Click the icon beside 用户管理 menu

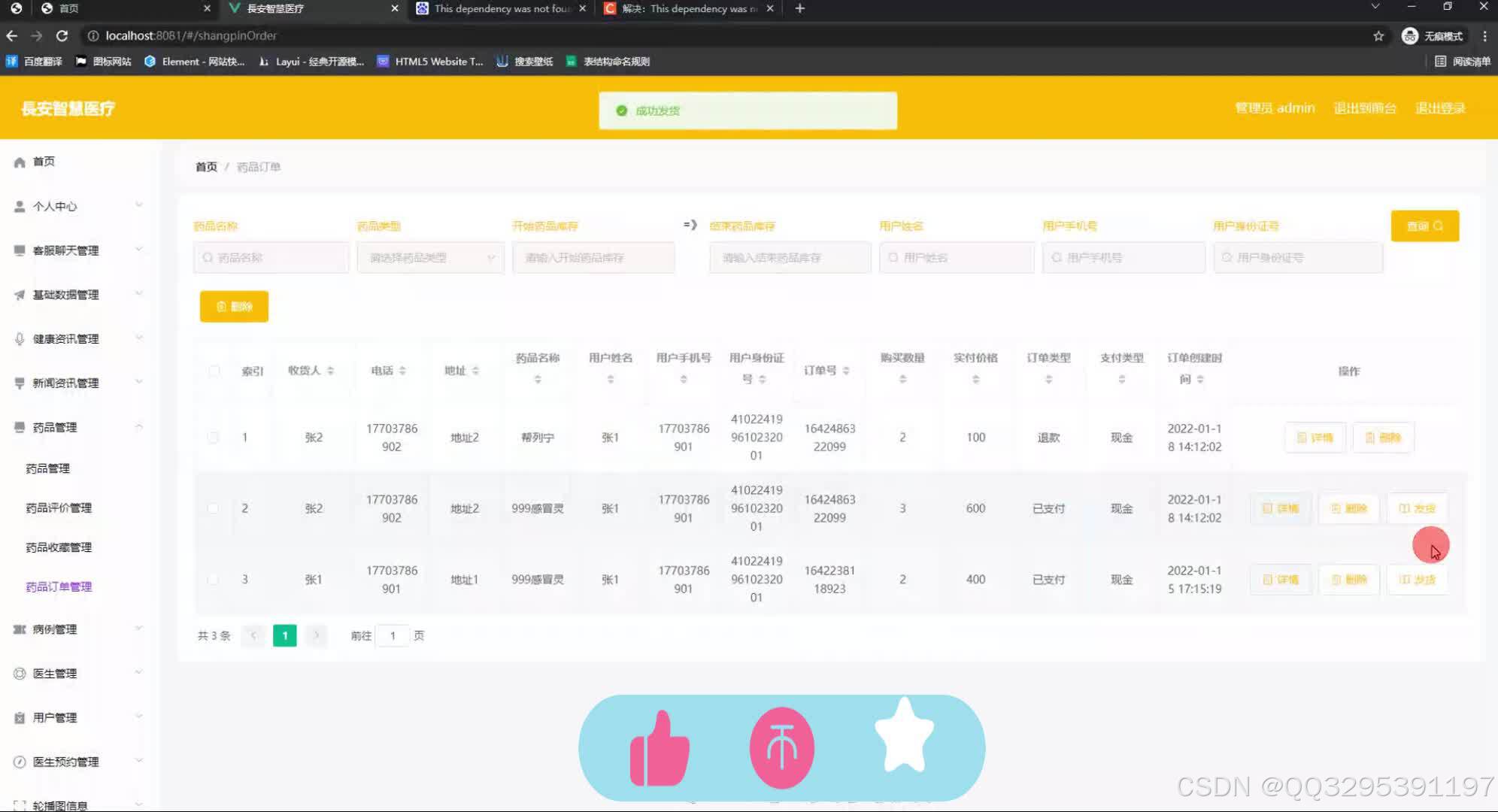click(20, 718)
